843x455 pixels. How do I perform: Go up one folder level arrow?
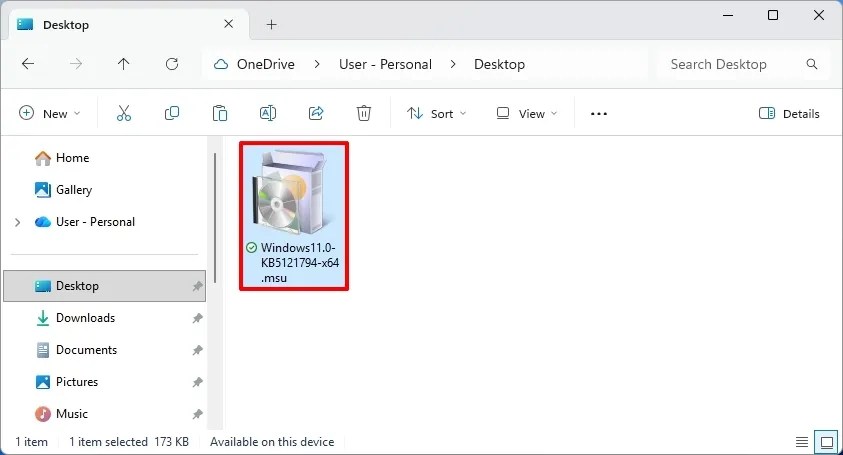pos(124,65)
